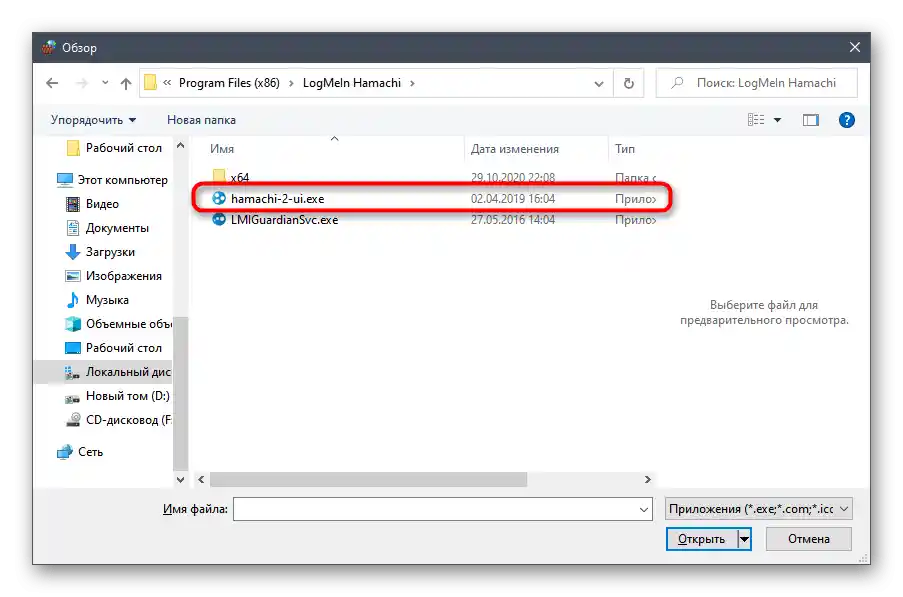The width and height of the screenshot is (903, 597).
Task: Focus the LogMeIn Hamachi search field
Action: pyautogui.click(x=757, y=83)
